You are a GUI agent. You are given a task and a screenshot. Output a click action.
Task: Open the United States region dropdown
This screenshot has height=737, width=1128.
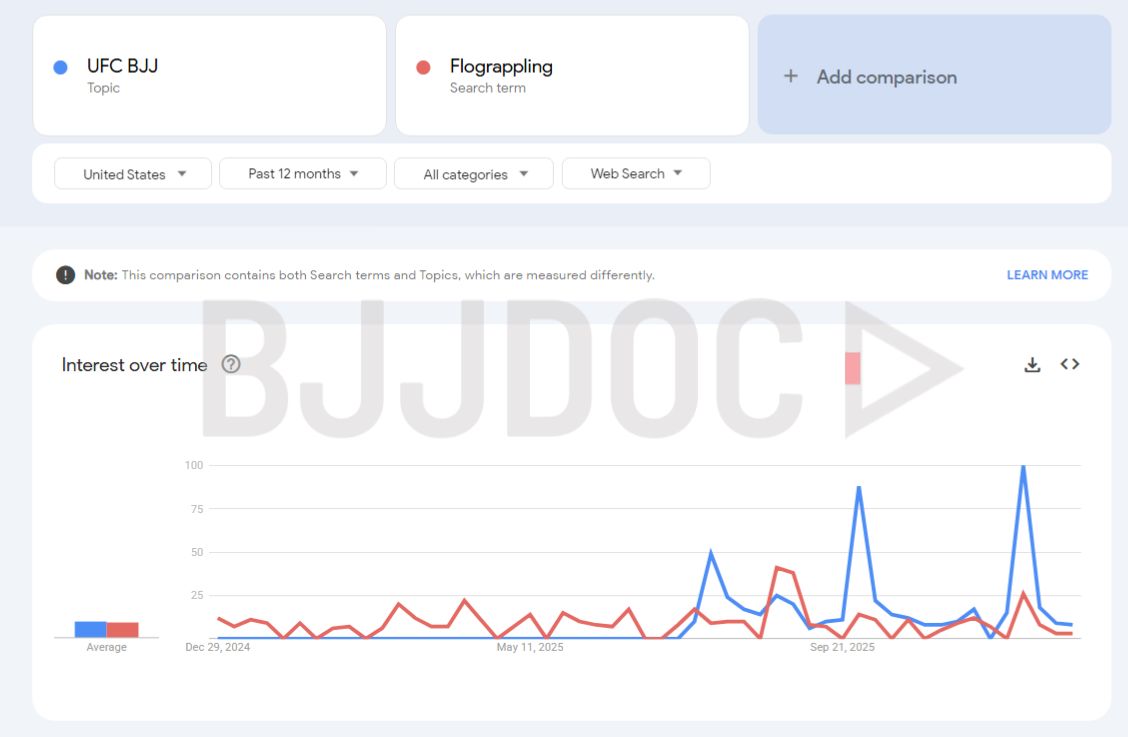pyautogui.click(x=133, y=174)
